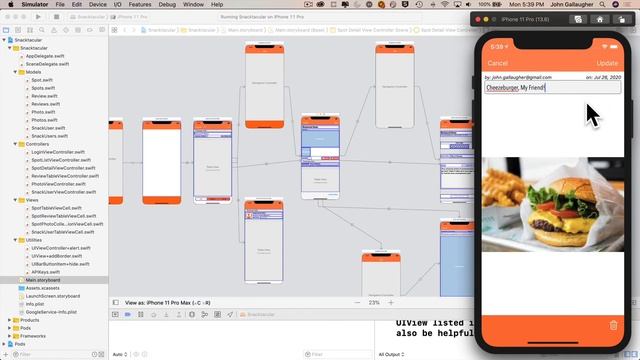Collapse the Utilities group

tap(16, 240)
